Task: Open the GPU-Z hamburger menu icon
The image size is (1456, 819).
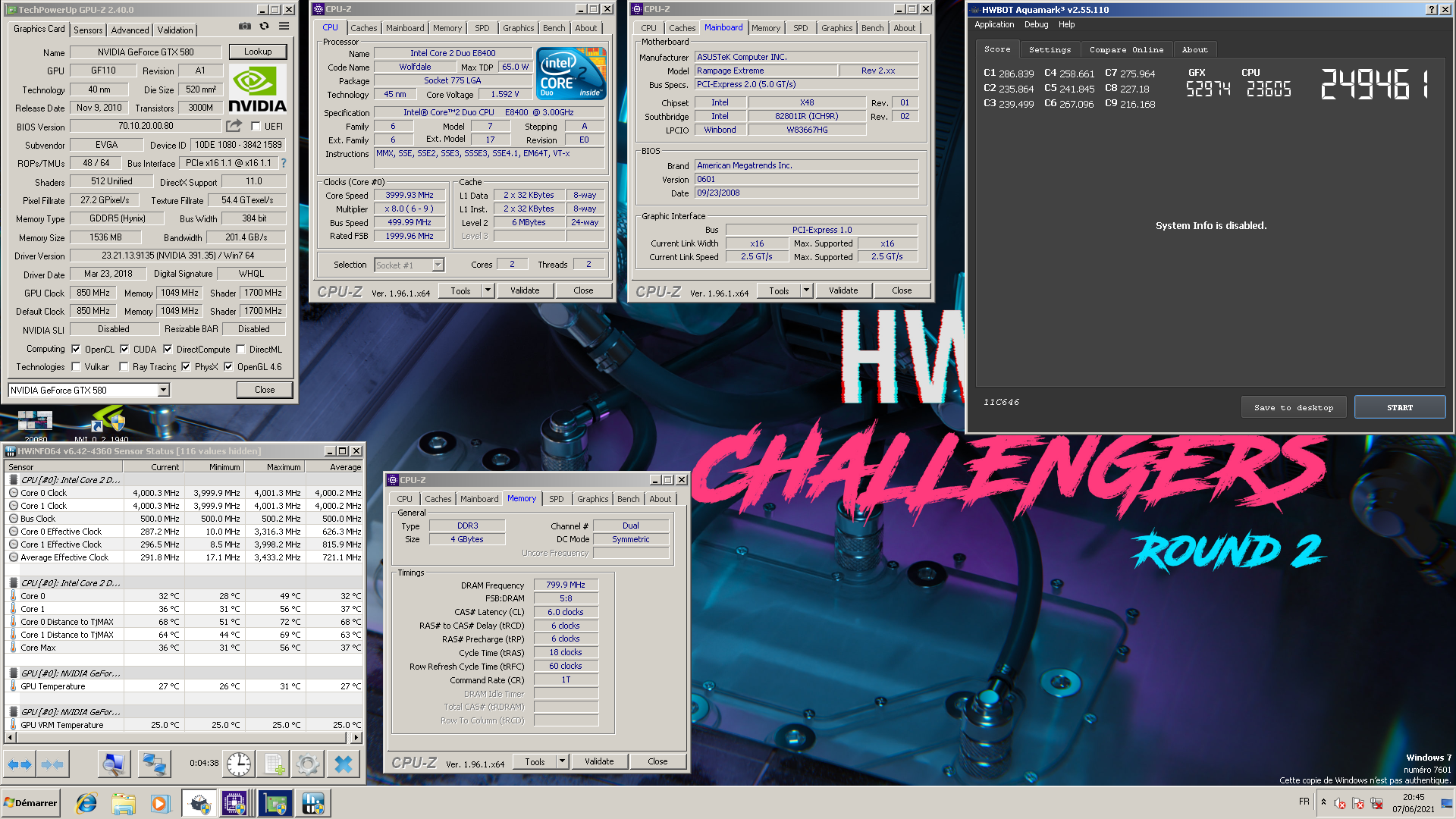Action: [284, 27]
